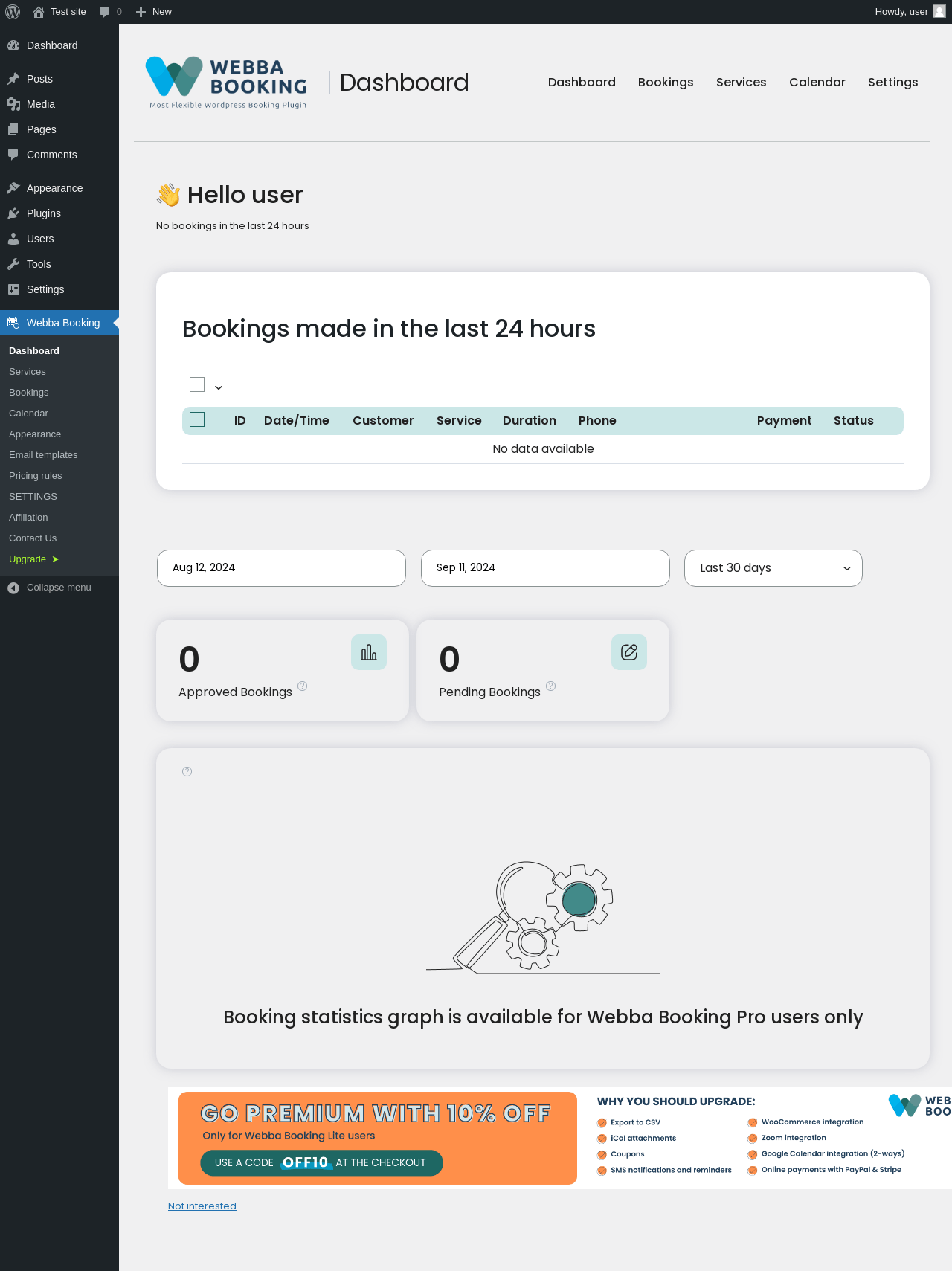Screen dimensions: 952x1271
Task: Click the Webba Booking logo
Action: coord(227,83)
